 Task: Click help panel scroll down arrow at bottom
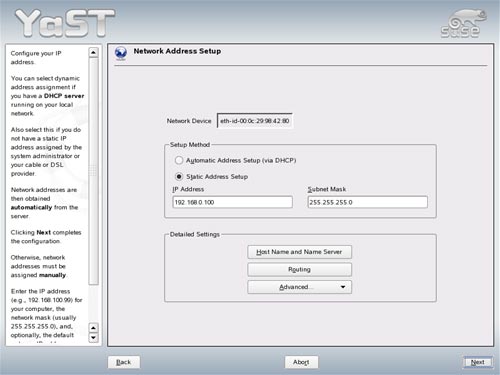[x=94, y=338]
